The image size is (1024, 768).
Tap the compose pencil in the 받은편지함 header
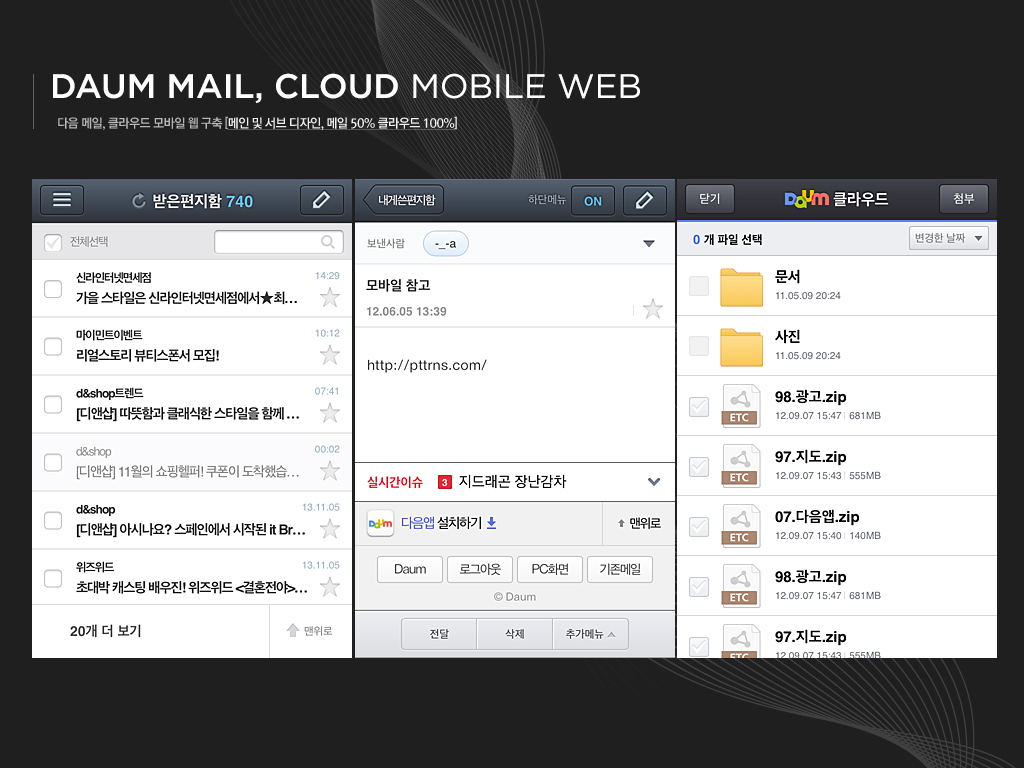321,200
